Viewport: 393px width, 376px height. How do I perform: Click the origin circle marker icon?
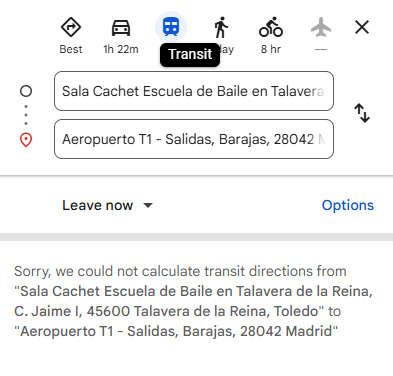(x=26, y=91)
